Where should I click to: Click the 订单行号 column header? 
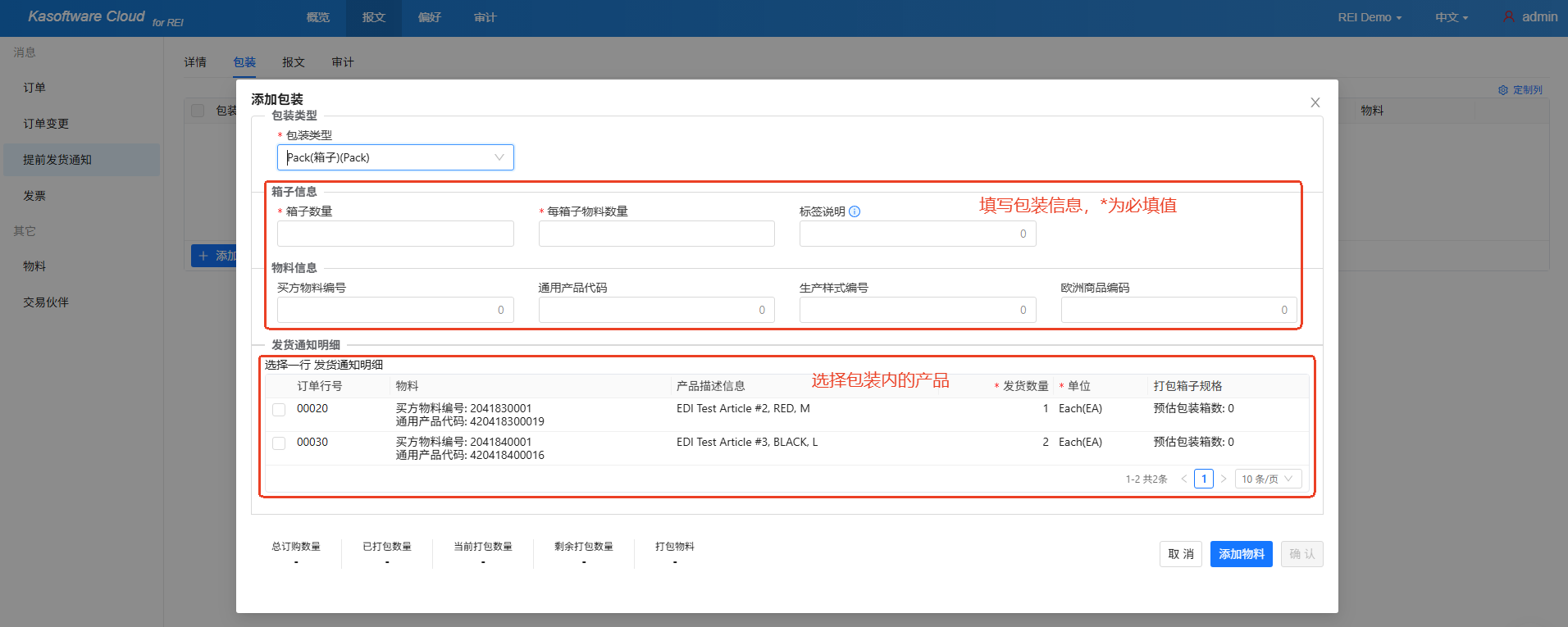320,386
